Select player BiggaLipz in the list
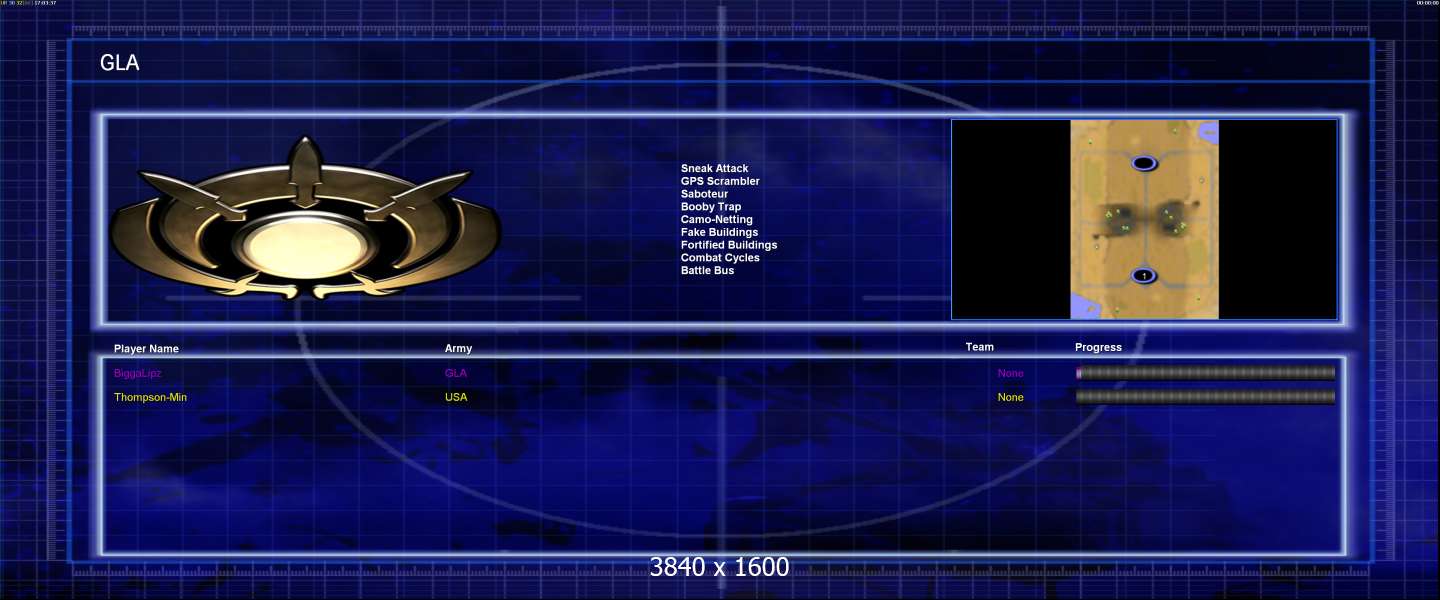1440x600 pixels. coord(137,373)
